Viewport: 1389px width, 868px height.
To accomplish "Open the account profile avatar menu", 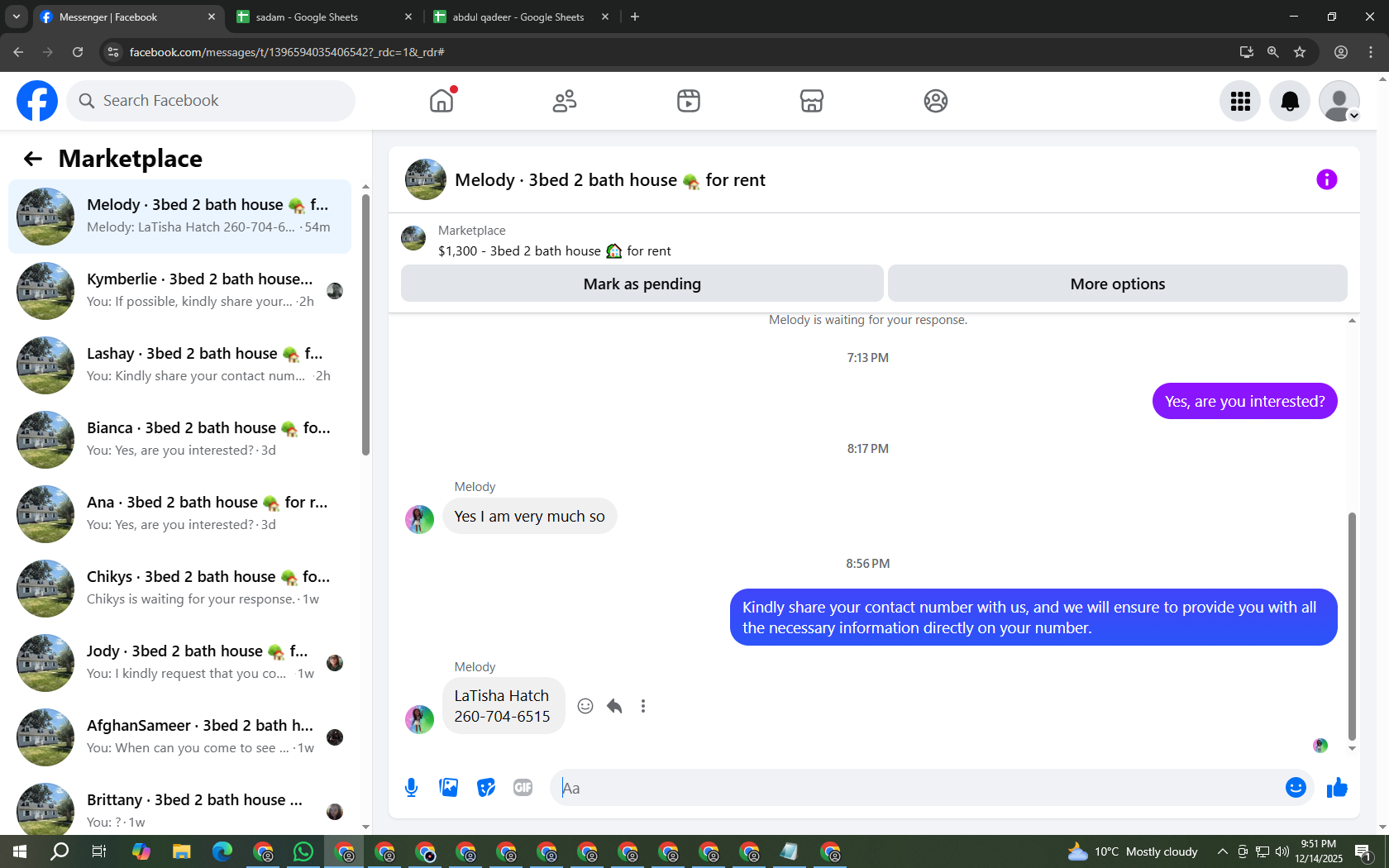I will pos(1339,101).
